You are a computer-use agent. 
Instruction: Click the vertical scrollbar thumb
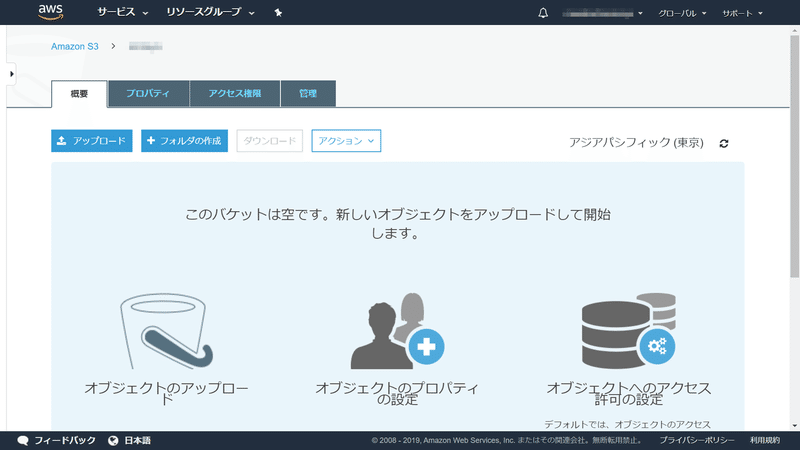click(794, 156)
